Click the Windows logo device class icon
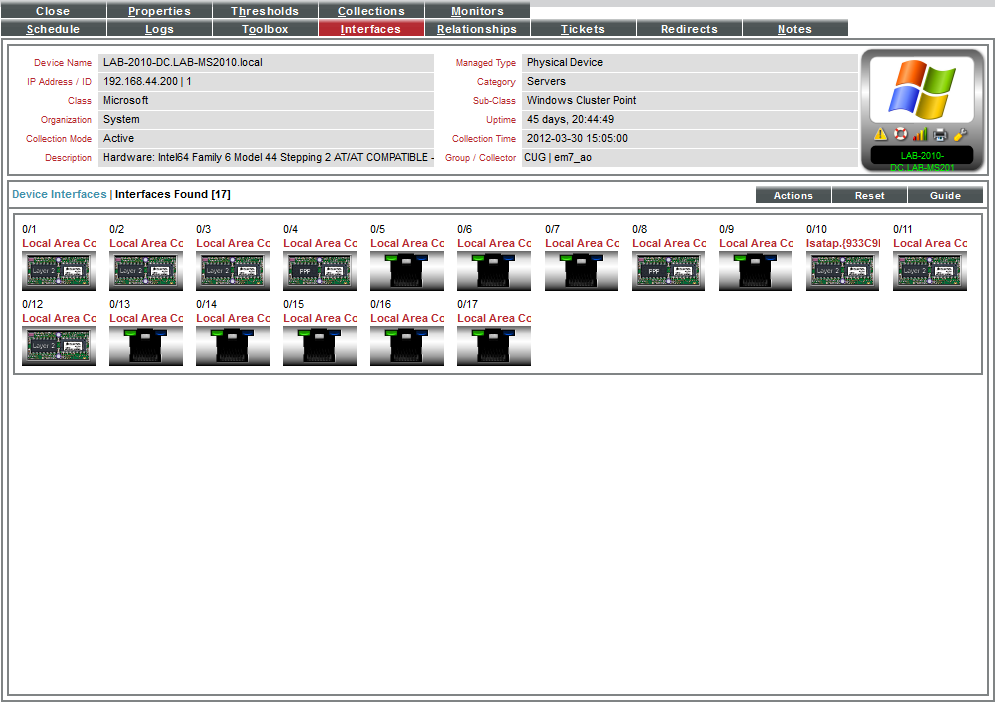 tap(921, 90)
